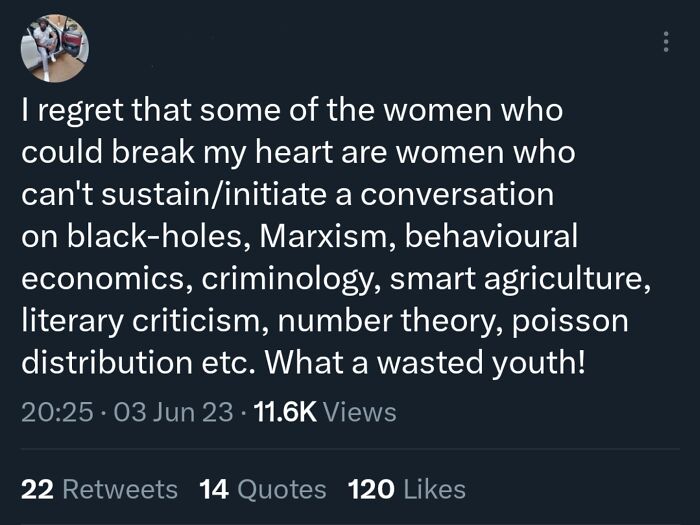The width and height of the screenshot is (700, 525).
Task: Open the tweet author's profile picture
Action: (55, 49)
